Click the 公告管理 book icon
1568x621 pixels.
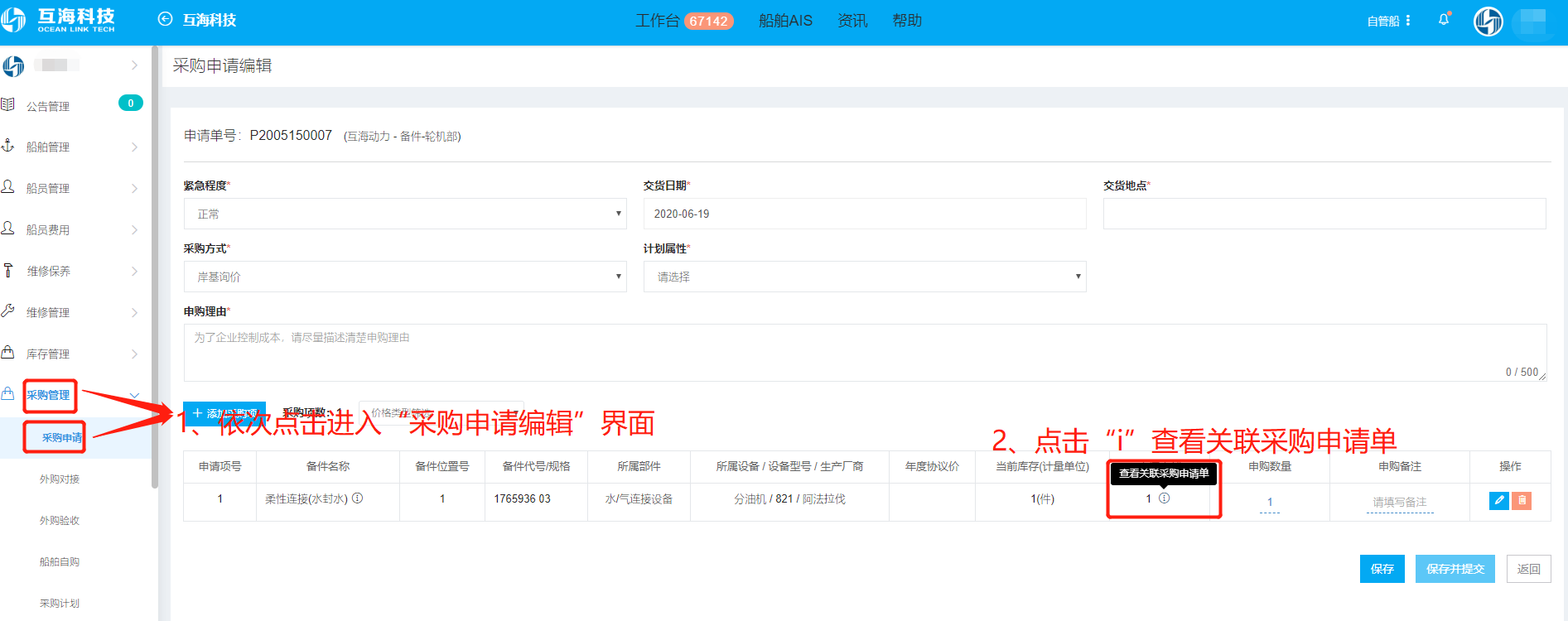[8, 105]
